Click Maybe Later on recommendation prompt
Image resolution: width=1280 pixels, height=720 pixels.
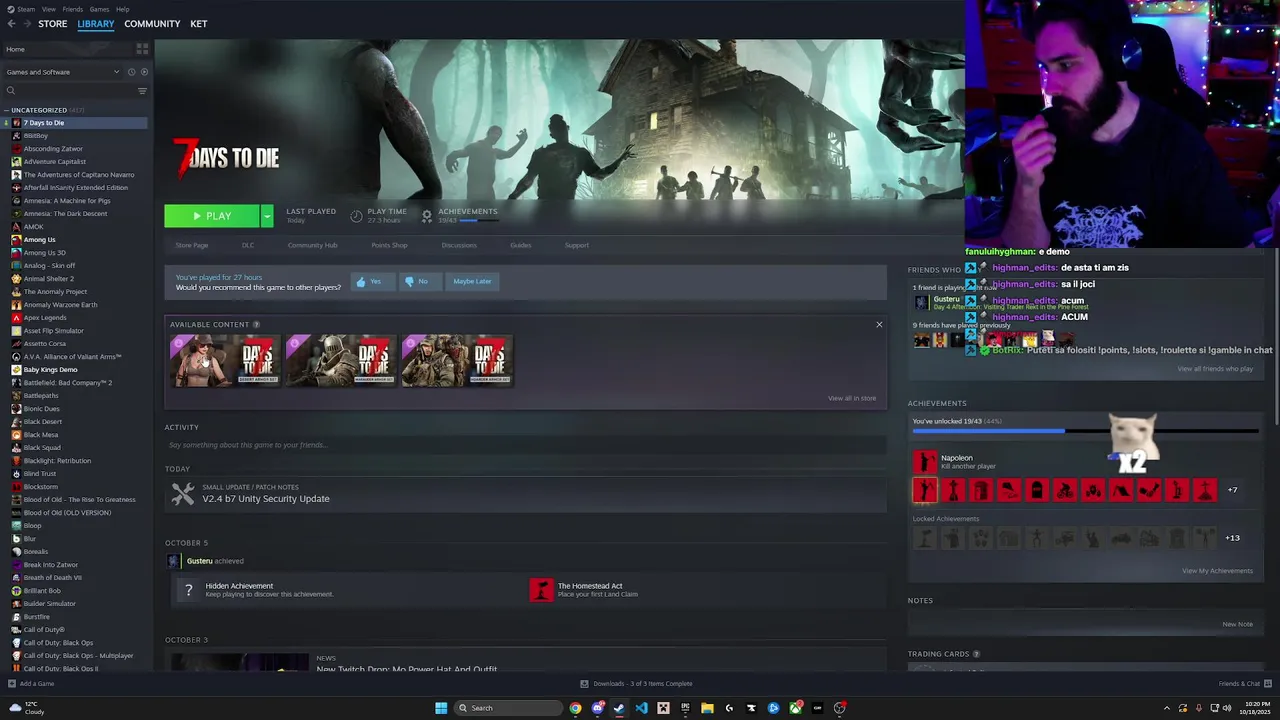click(x=472, y=281)
